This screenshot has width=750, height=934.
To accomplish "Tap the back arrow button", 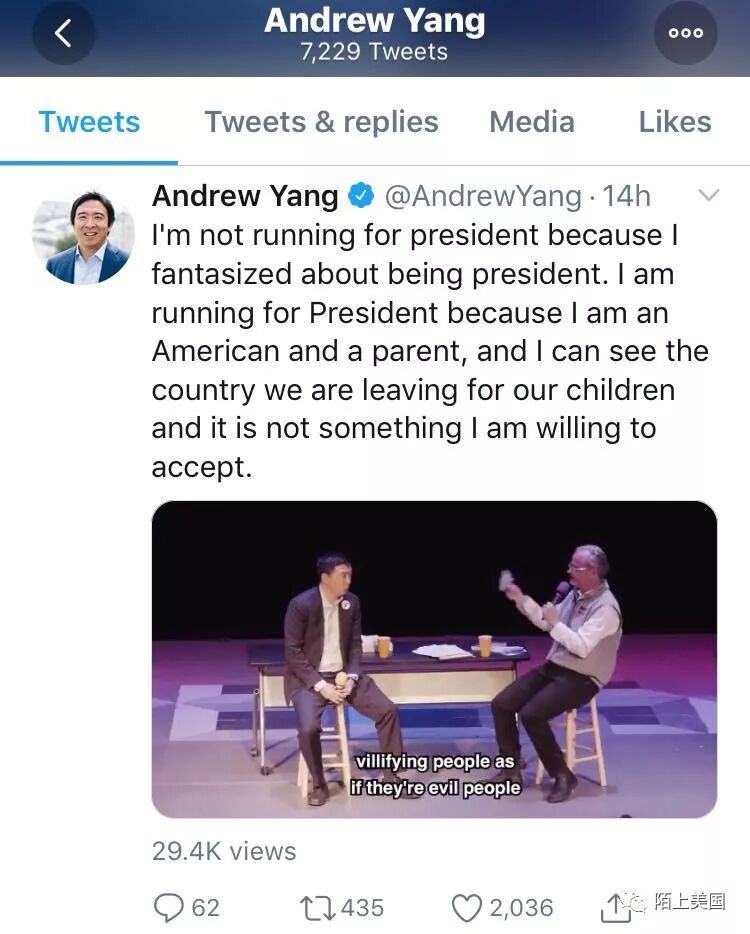I will pos(63,33).
